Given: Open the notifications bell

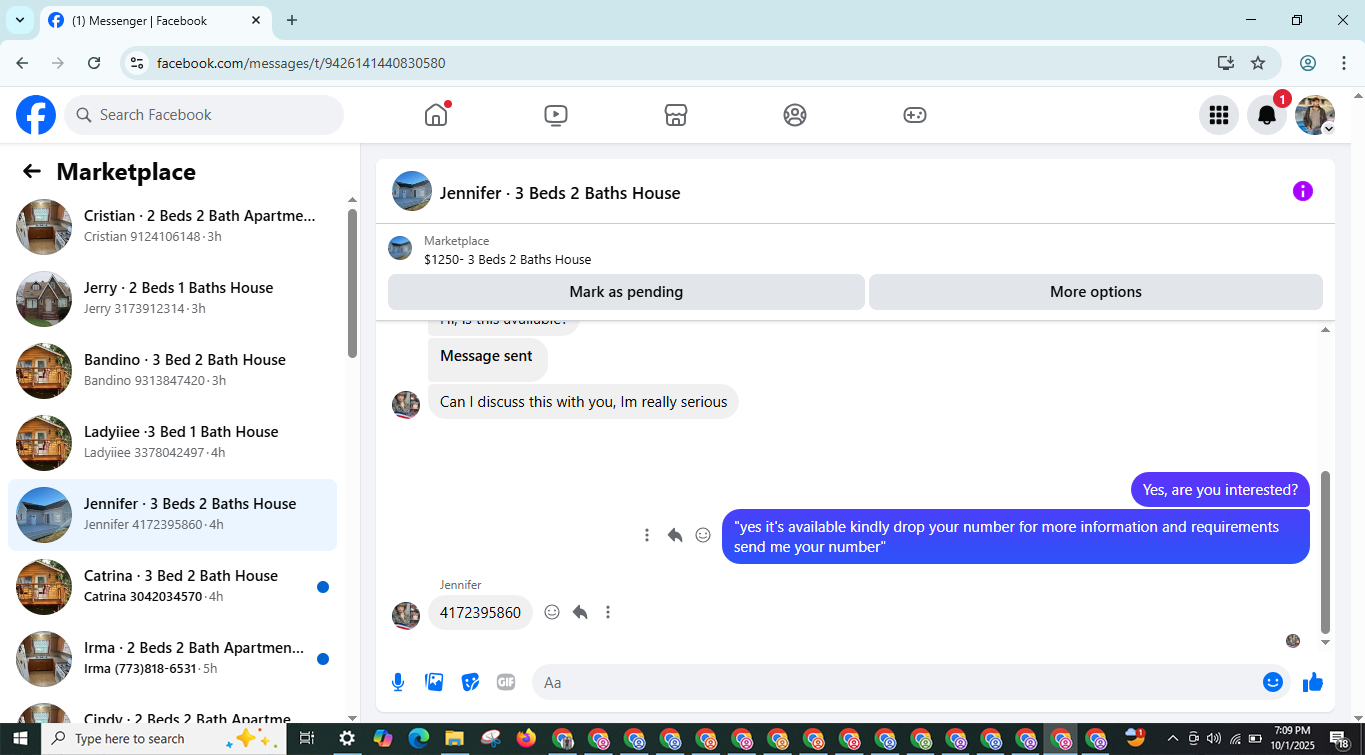Looking at the screenshot, I should tap(1266, 115).
